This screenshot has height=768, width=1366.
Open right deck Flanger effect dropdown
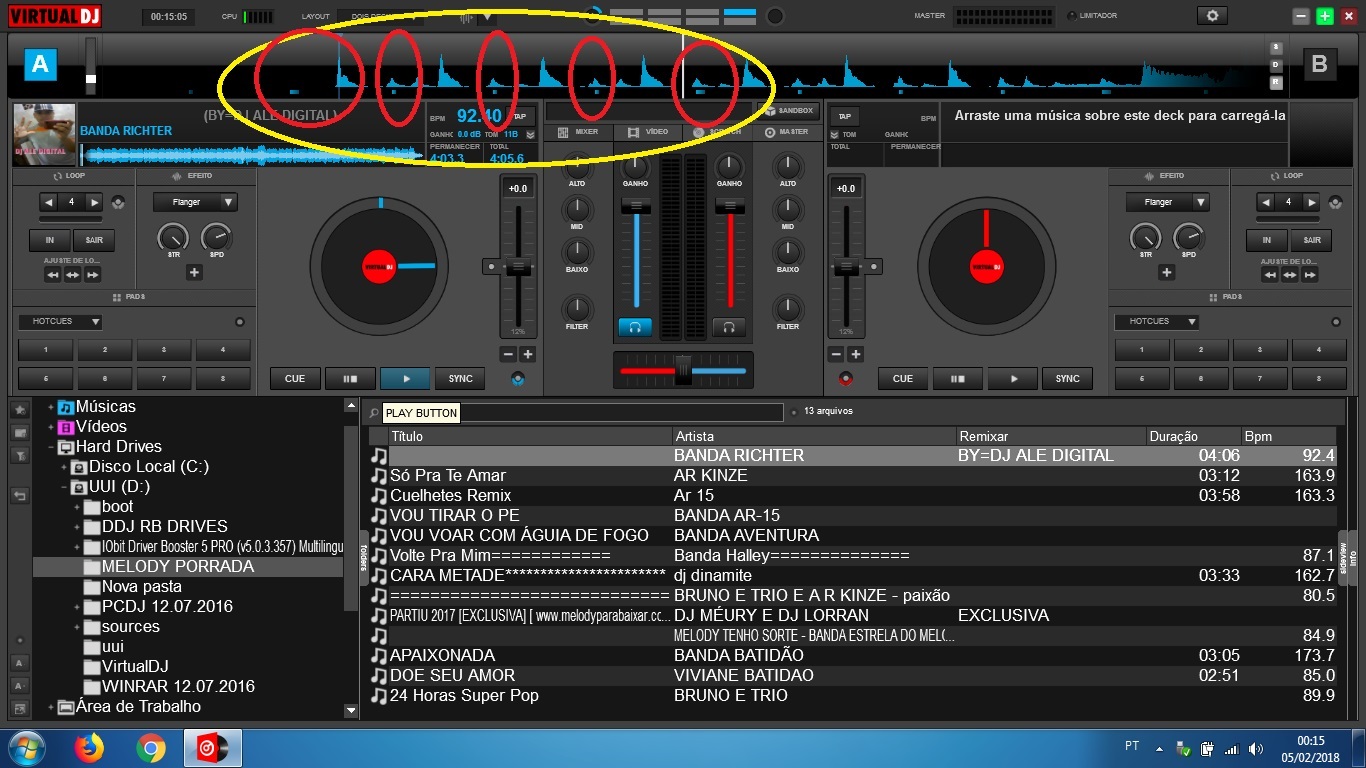(1167, 202)
